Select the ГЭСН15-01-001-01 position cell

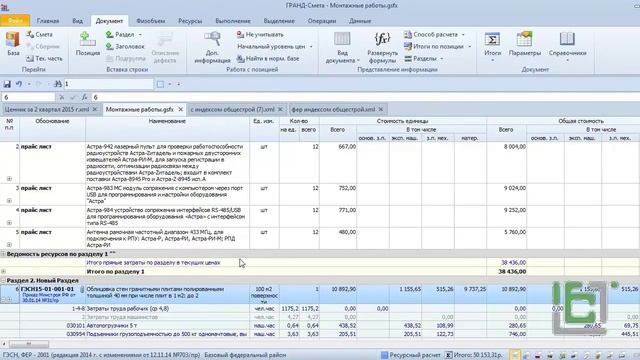[52, 294]
